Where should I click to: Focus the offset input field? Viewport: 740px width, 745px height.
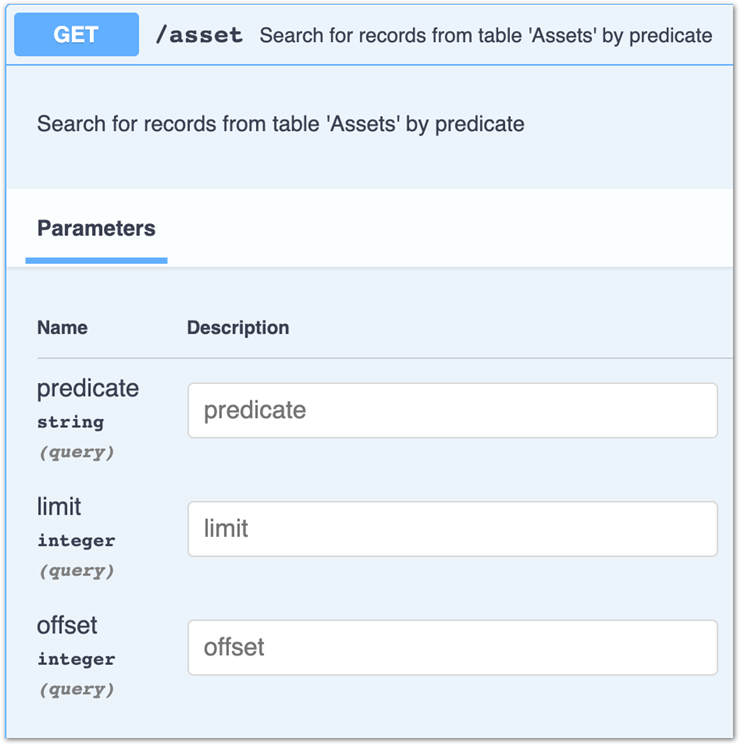[x=452, y=647]
